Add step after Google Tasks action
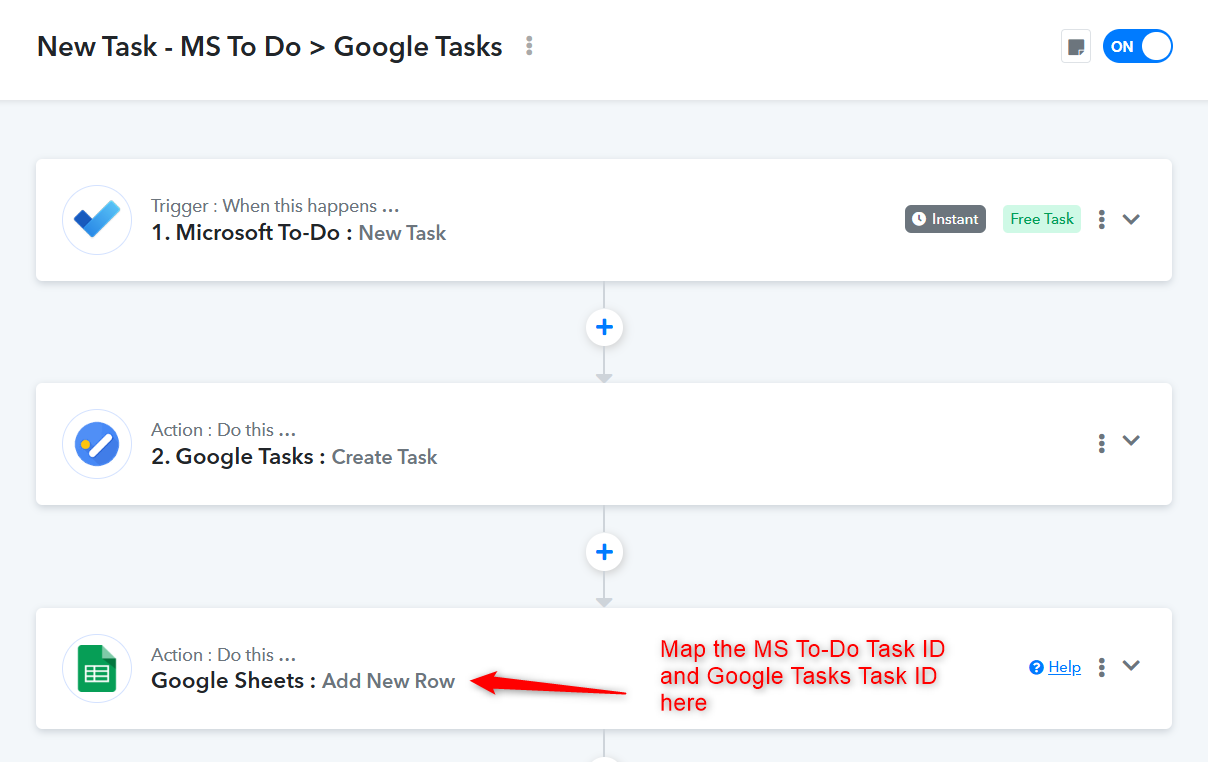The width and height of the screenshot is (1208, 762). click(604, 552)
